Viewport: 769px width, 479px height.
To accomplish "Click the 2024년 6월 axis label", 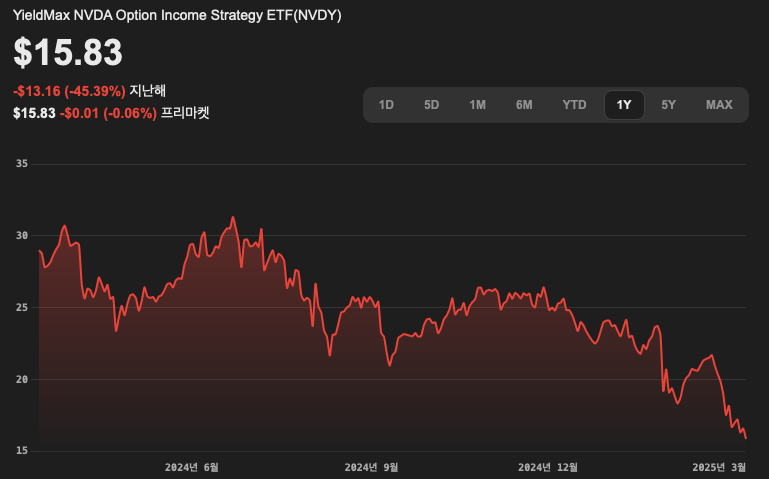I will click(x=192, y=467).
